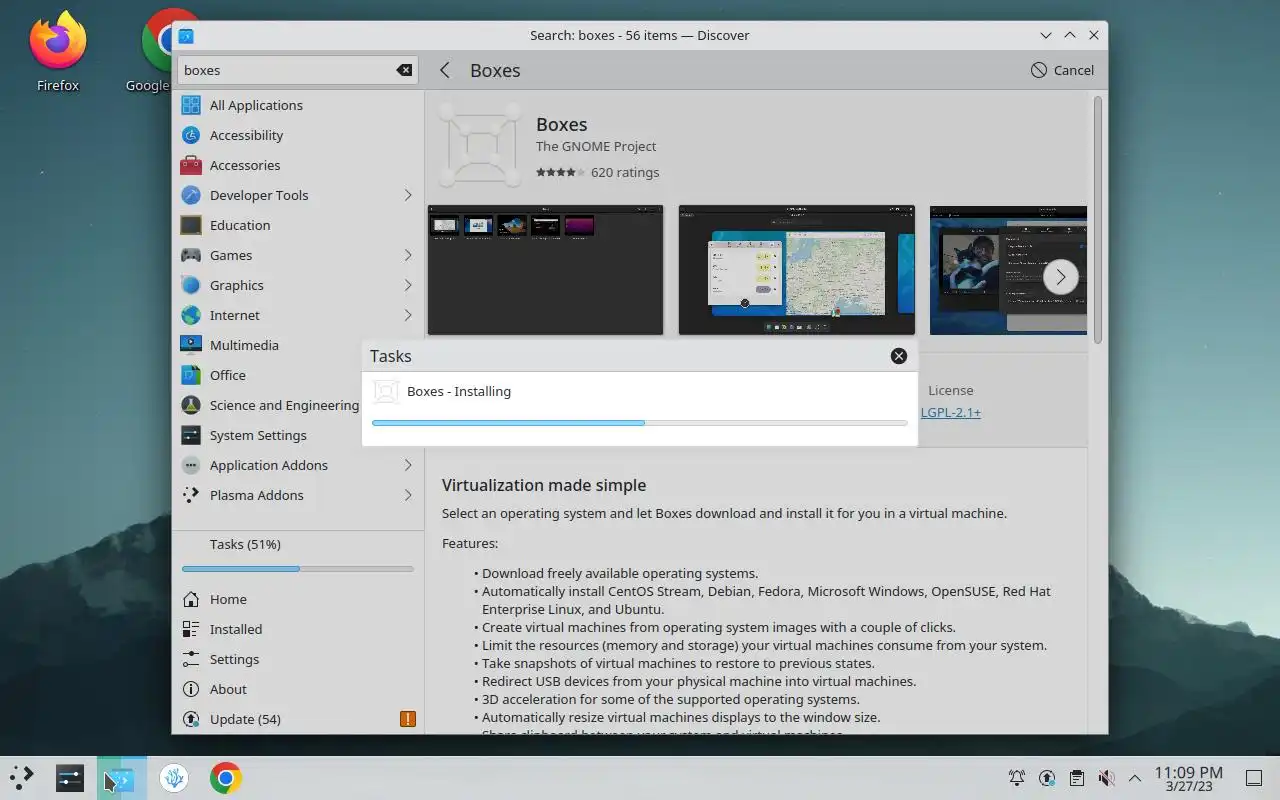Open the notifications bell in tray
The width and height of the screenshot is (1280, 800).
[x=1017, y=778]
